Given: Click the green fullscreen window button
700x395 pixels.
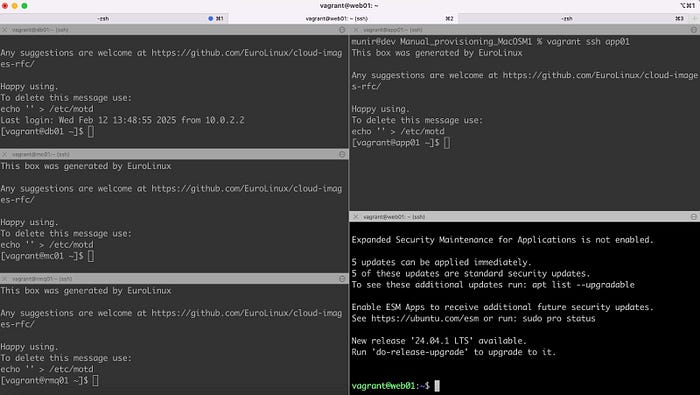Looking at the screenshot, I should click(24, 6).
